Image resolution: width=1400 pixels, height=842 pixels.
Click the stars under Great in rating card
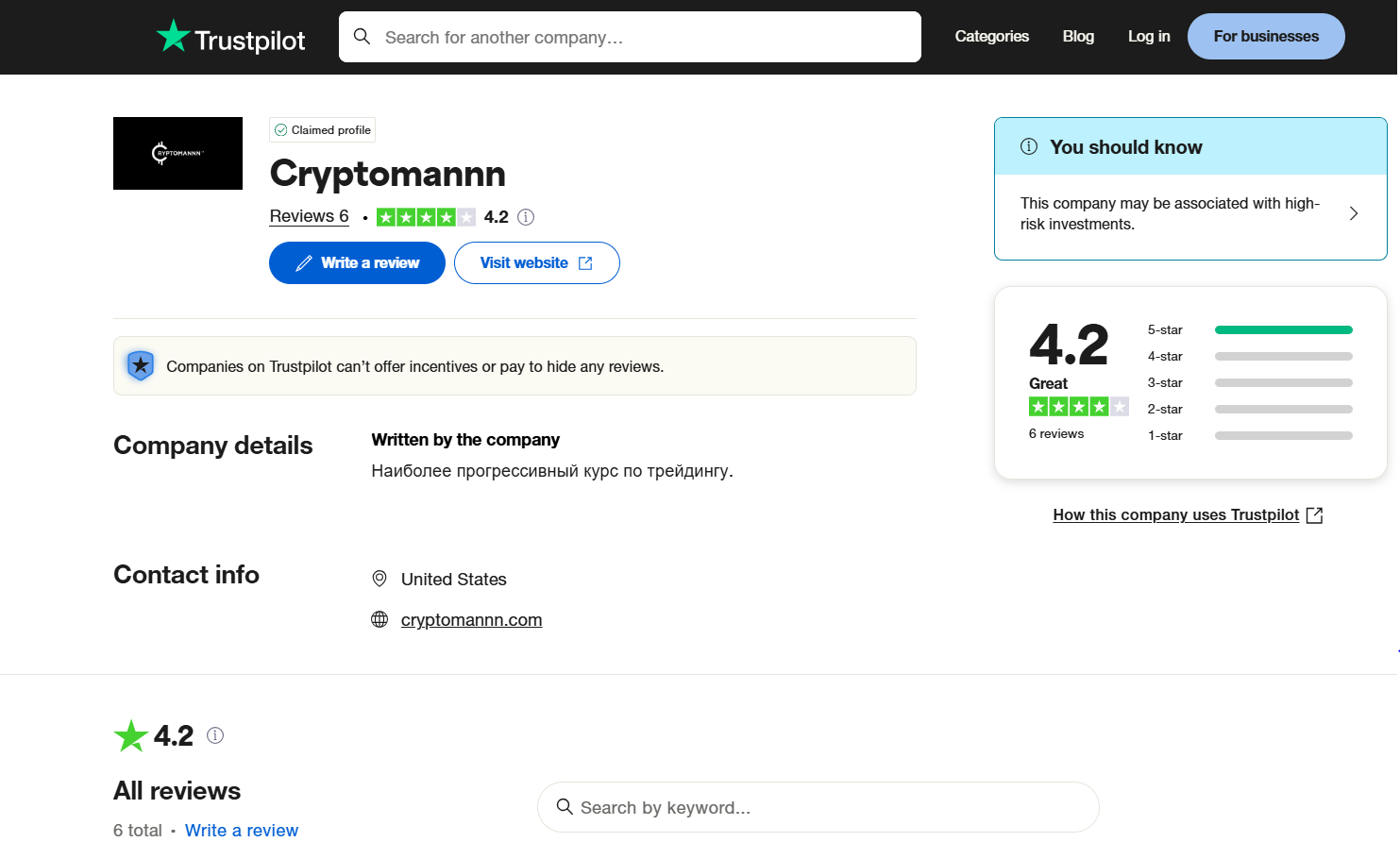[1079, 407]
